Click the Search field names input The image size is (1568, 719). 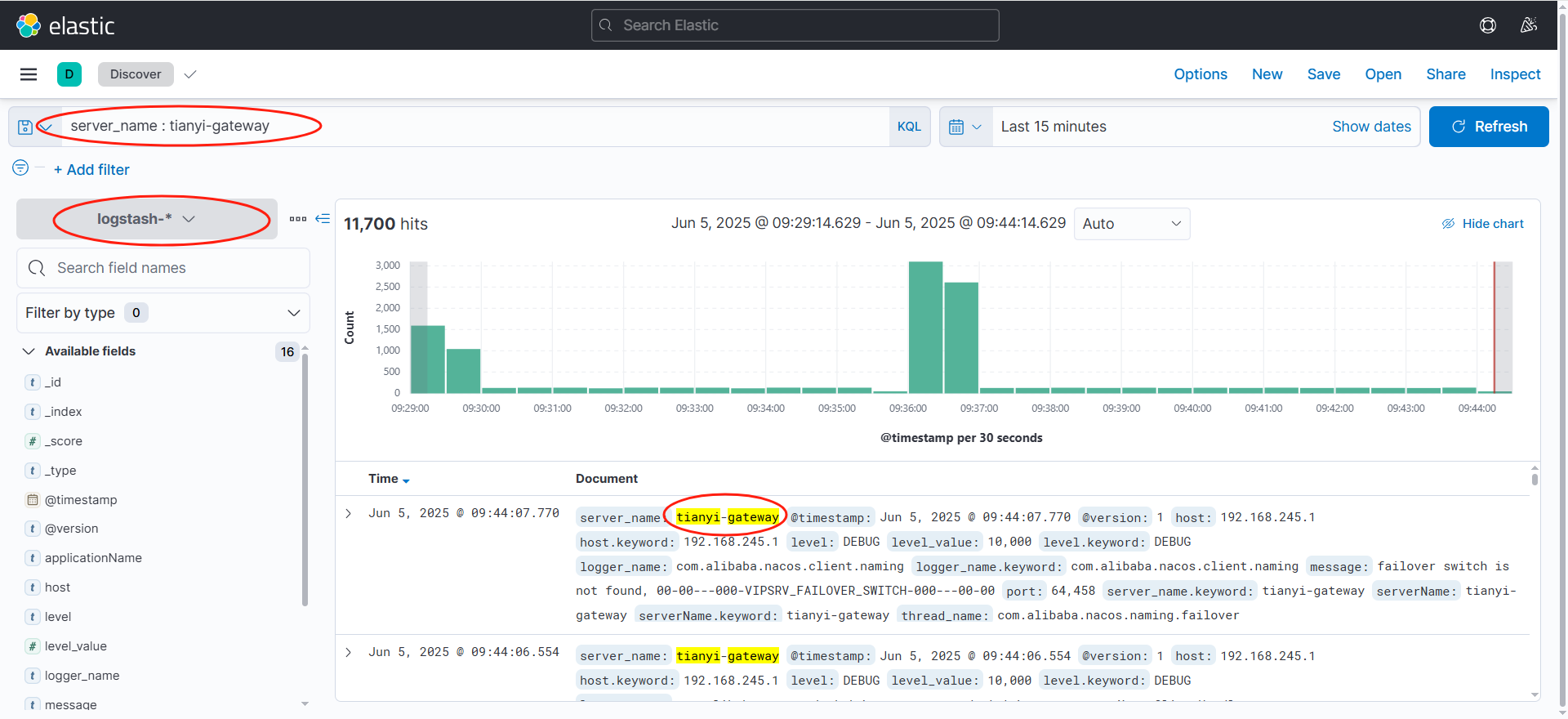[163, 268]
